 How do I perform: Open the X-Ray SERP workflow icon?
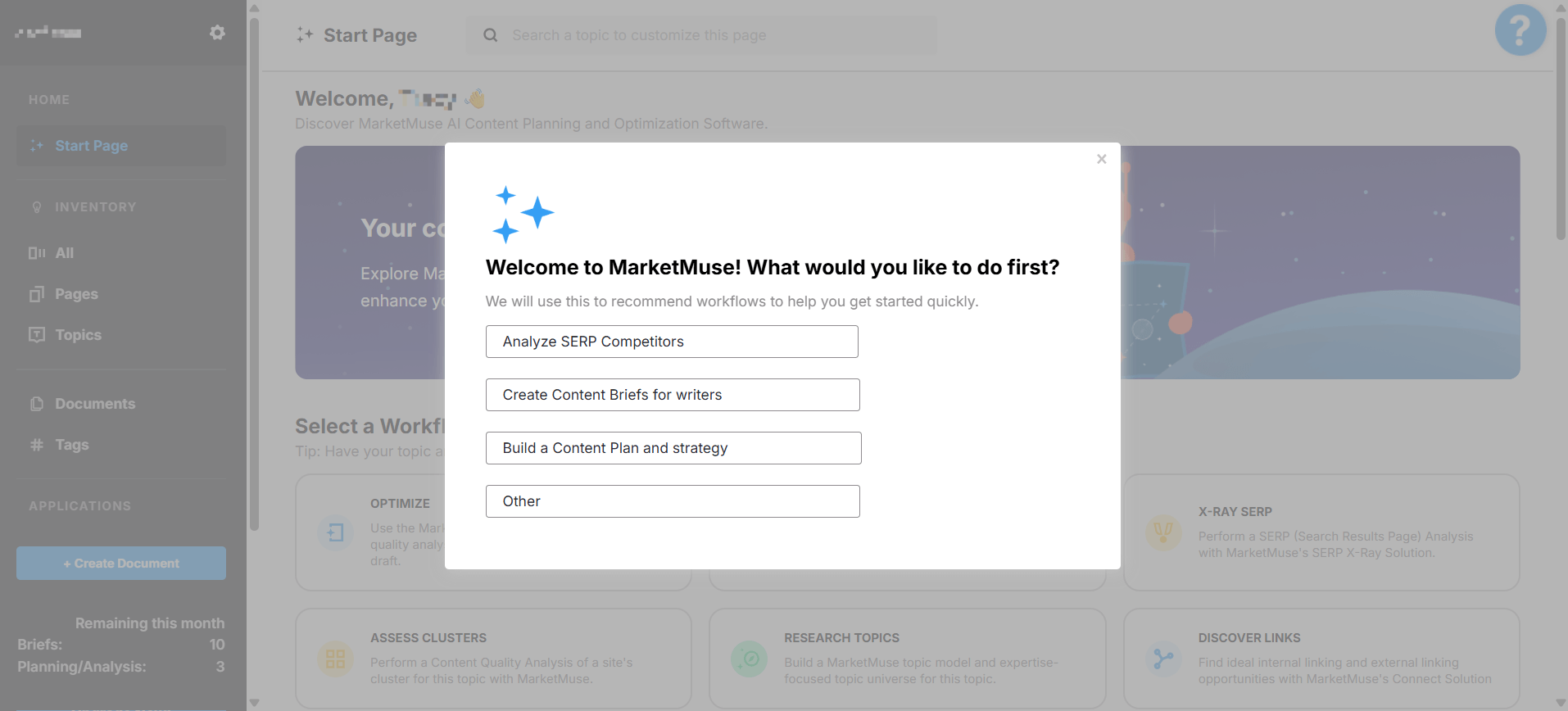tap(1163, 533)
